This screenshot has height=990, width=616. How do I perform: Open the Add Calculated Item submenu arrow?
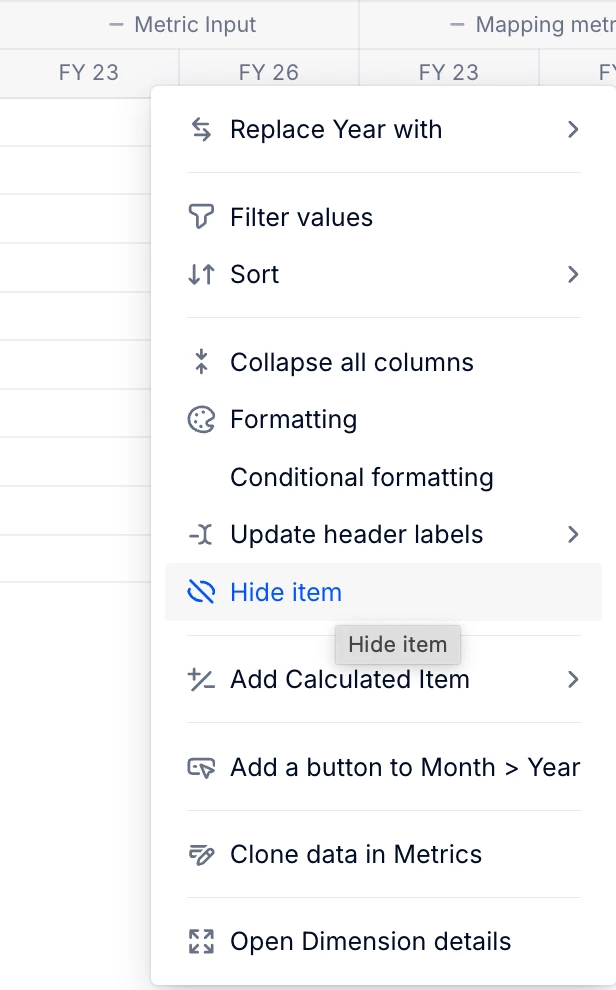(573, 680)
